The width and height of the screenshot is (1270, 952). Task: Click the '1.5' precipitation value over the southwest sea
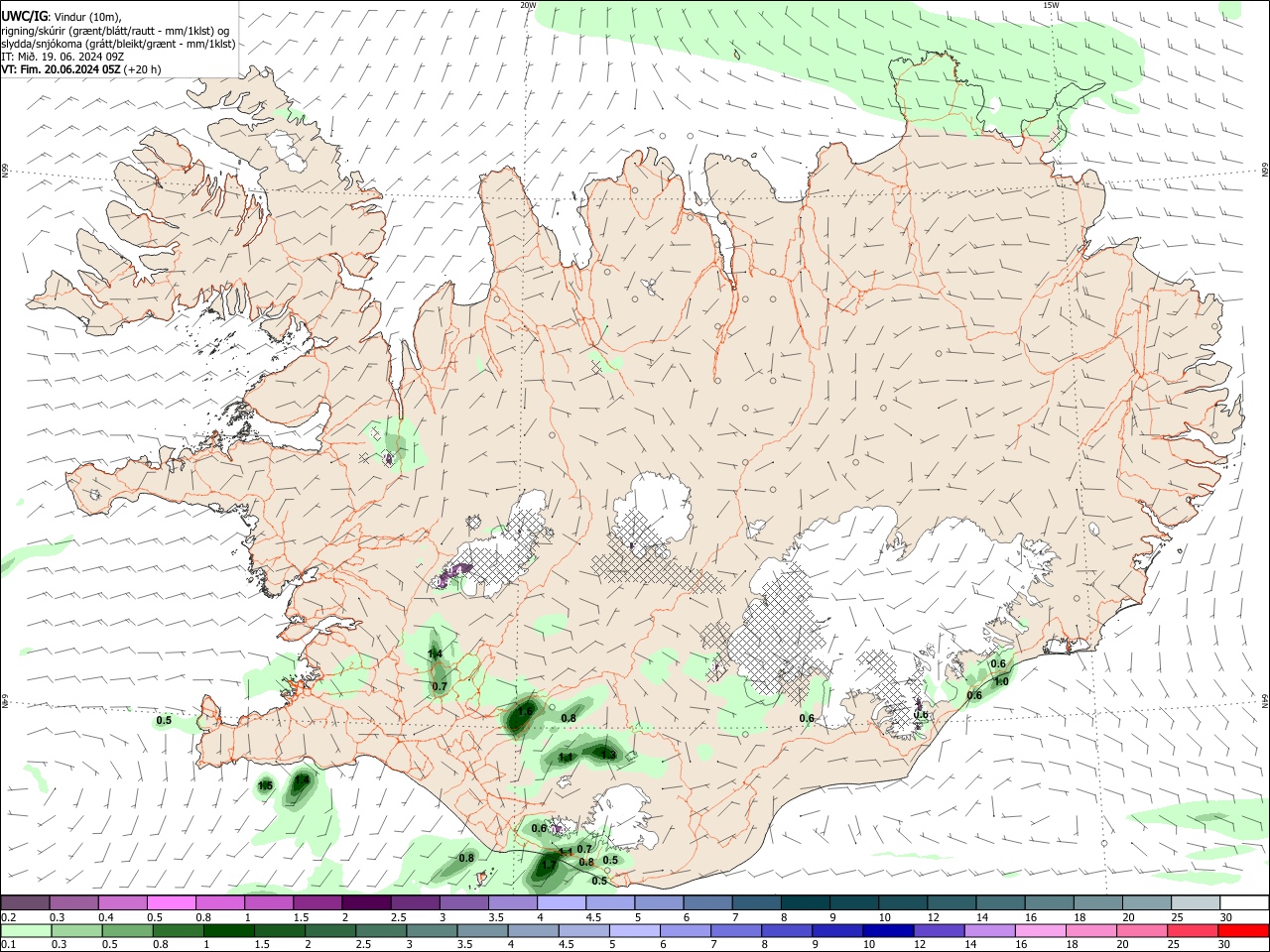[x=265, y=786]
